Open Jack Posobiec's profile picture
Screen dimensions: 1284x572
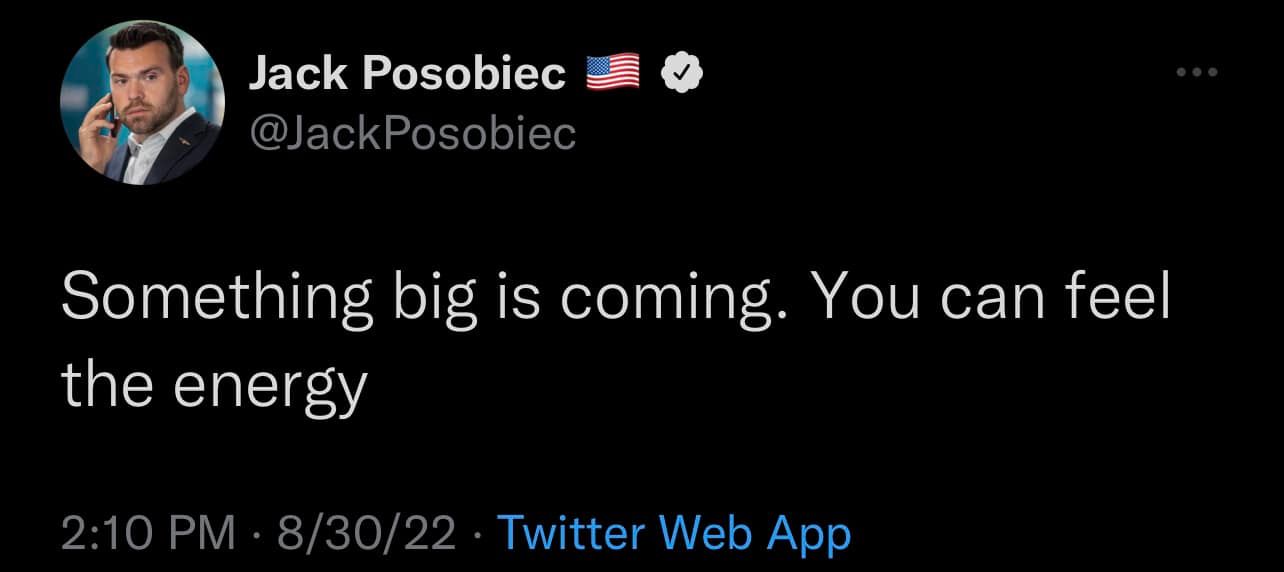(141, 103)
